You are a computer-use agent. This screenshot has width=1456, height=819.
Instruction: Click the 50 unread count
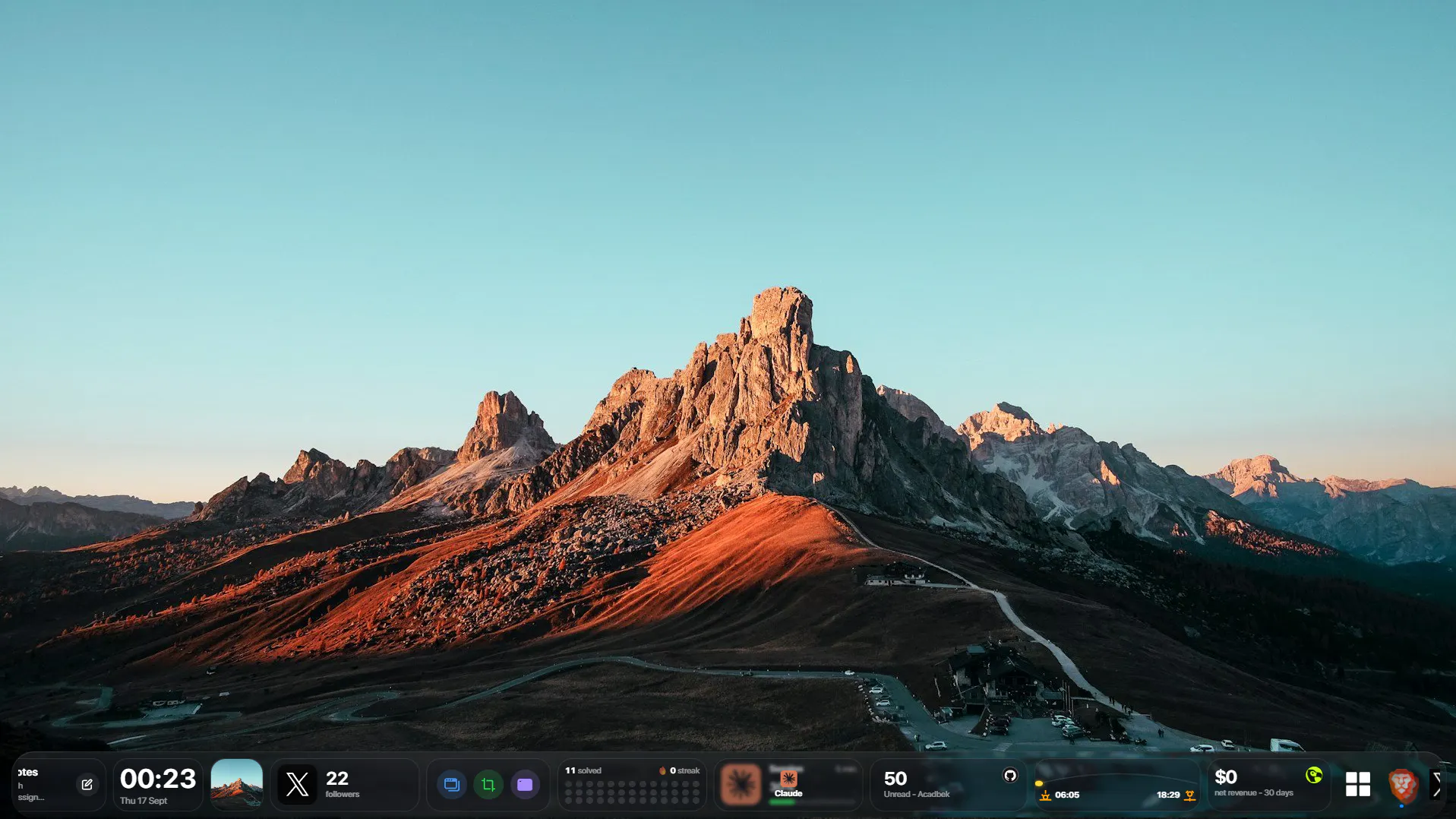895,778
